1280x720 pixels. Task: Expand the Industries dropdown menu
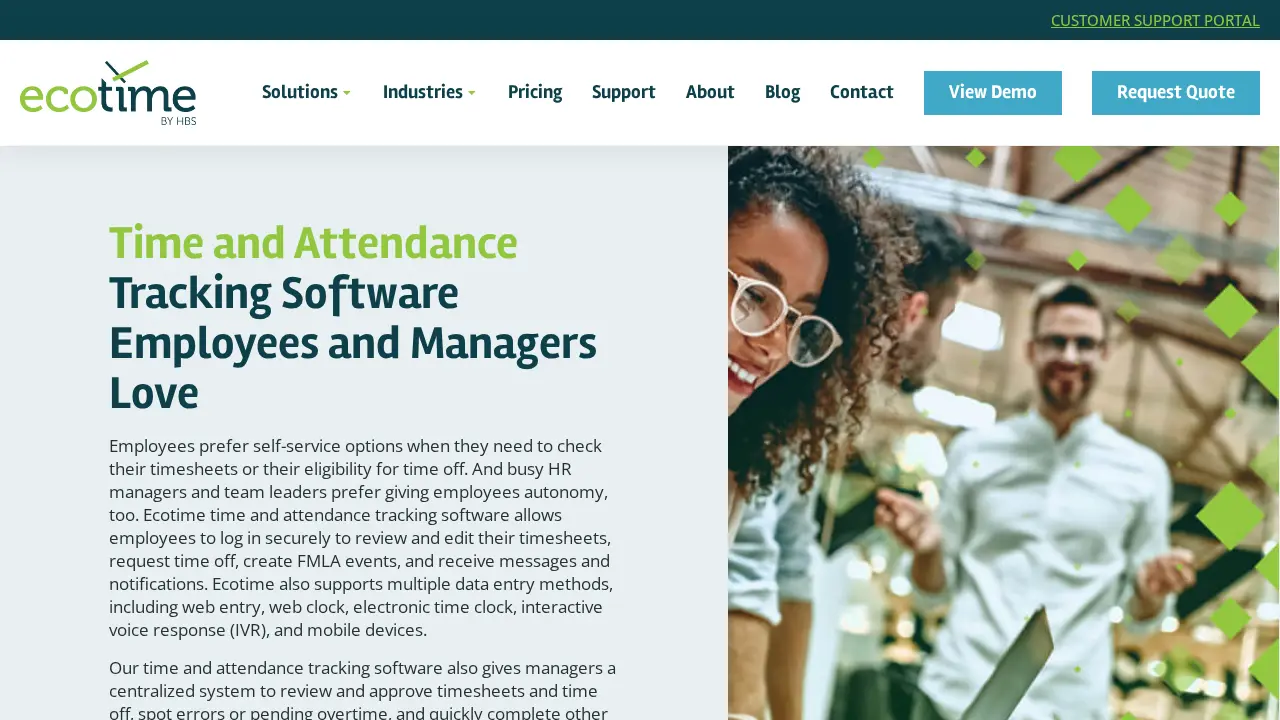[430, 93]
